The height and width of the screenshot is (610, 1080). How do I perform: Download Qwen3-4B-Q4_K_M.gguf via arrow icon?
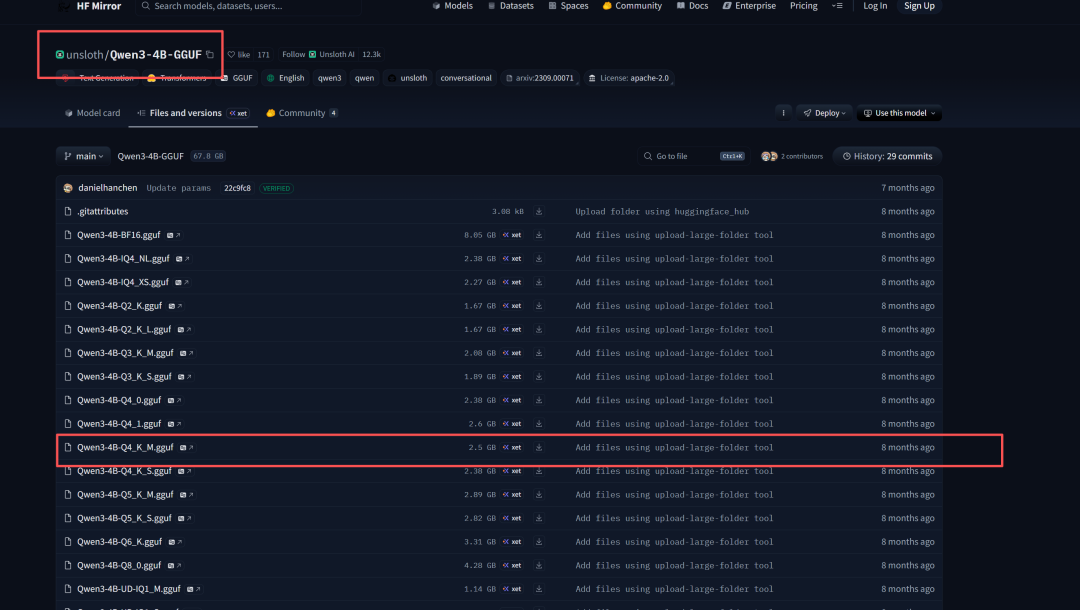pyautogui.click(x=539, y=448)
